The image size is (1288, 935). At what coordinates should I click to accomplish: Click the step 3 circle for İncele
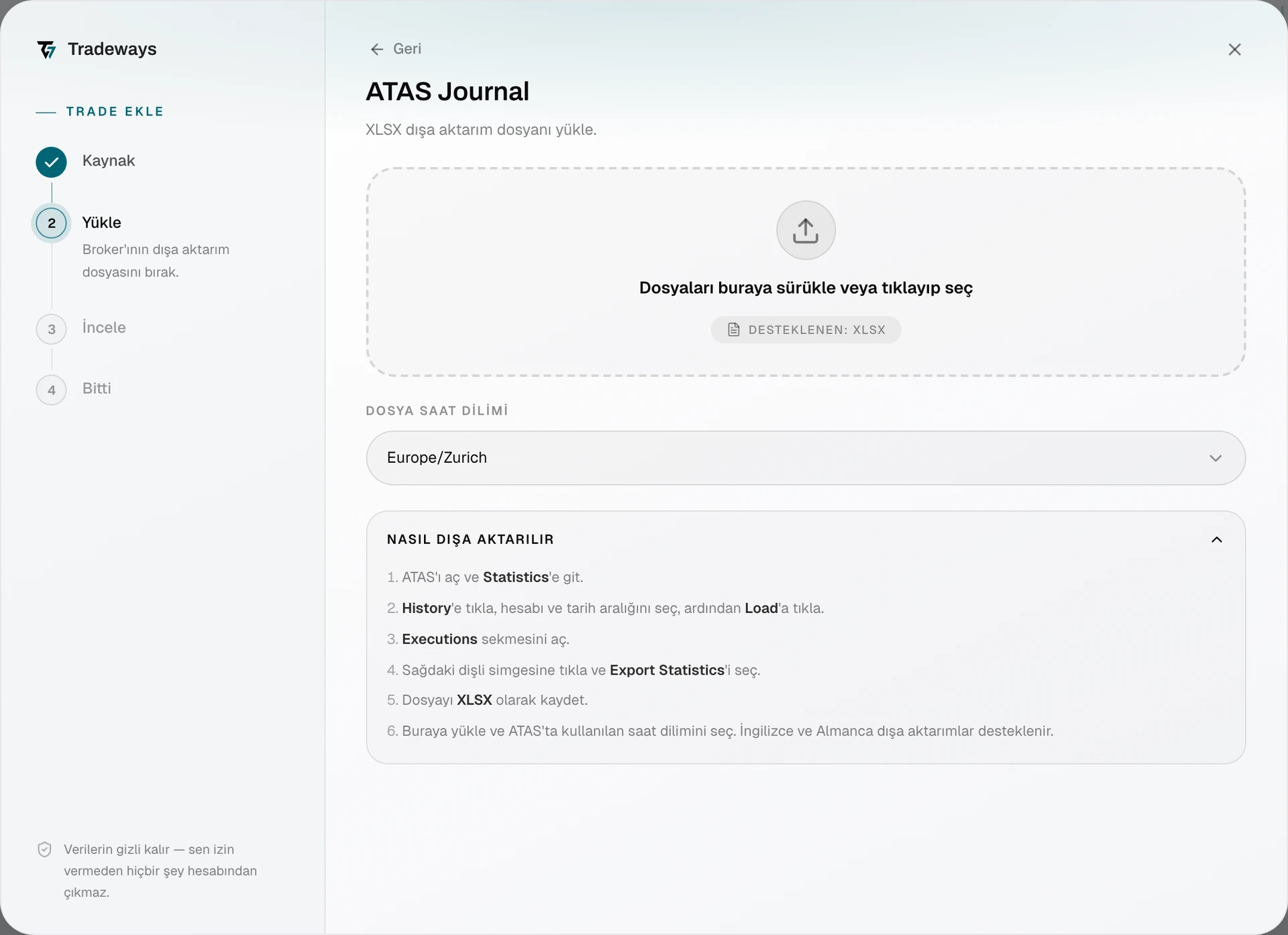51,329
